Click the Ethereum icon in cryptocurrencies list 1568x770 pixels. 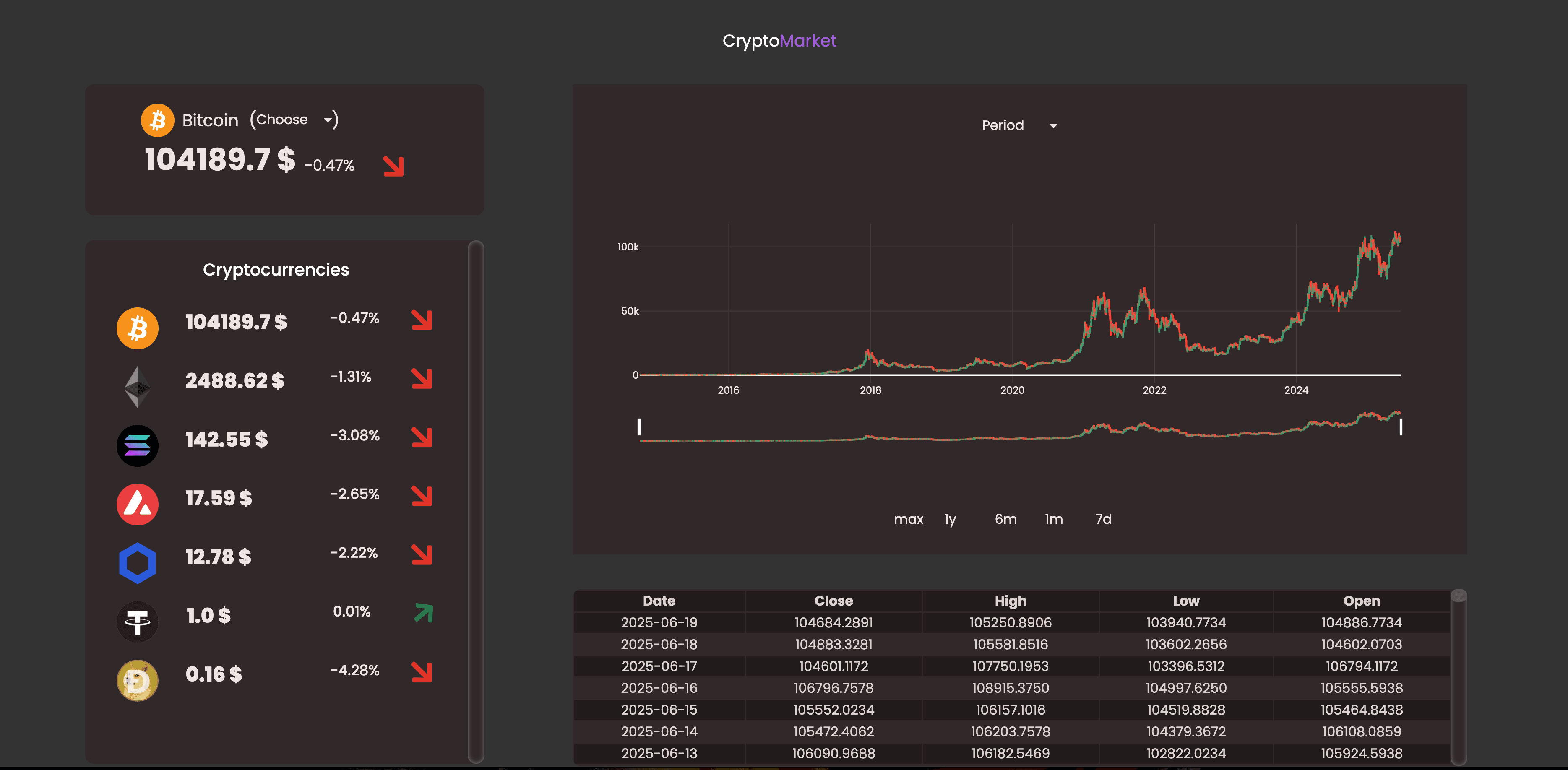point(137,387)
